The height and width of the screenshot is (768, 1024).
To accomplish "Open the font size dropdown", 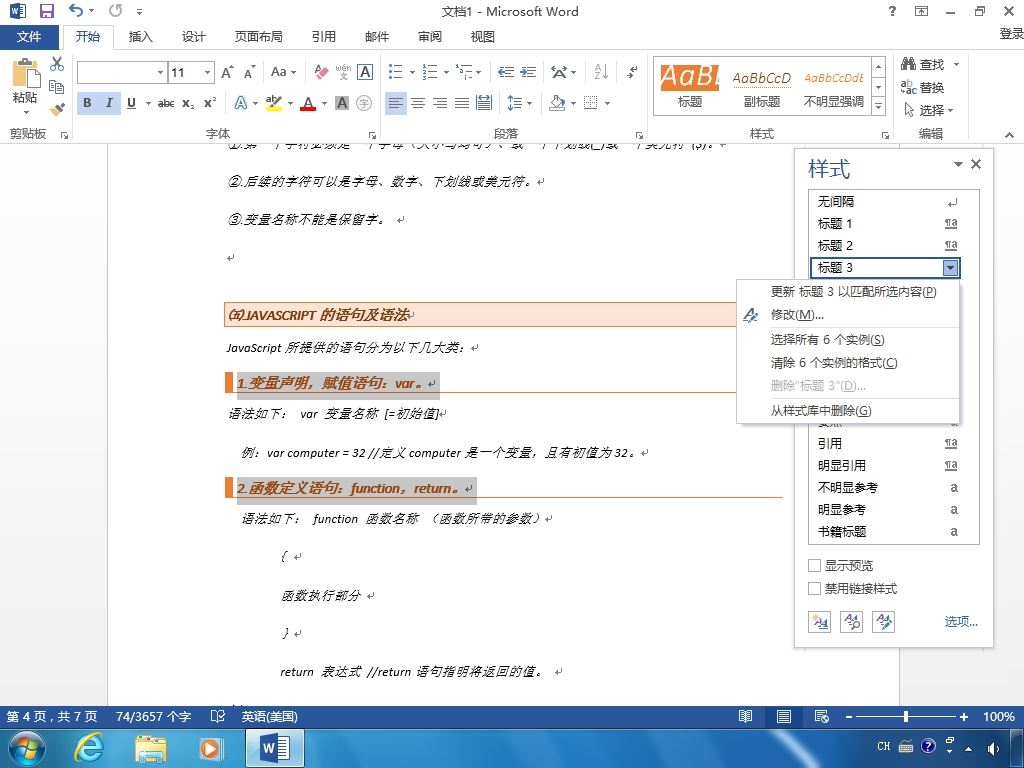I will coord(208,72).
